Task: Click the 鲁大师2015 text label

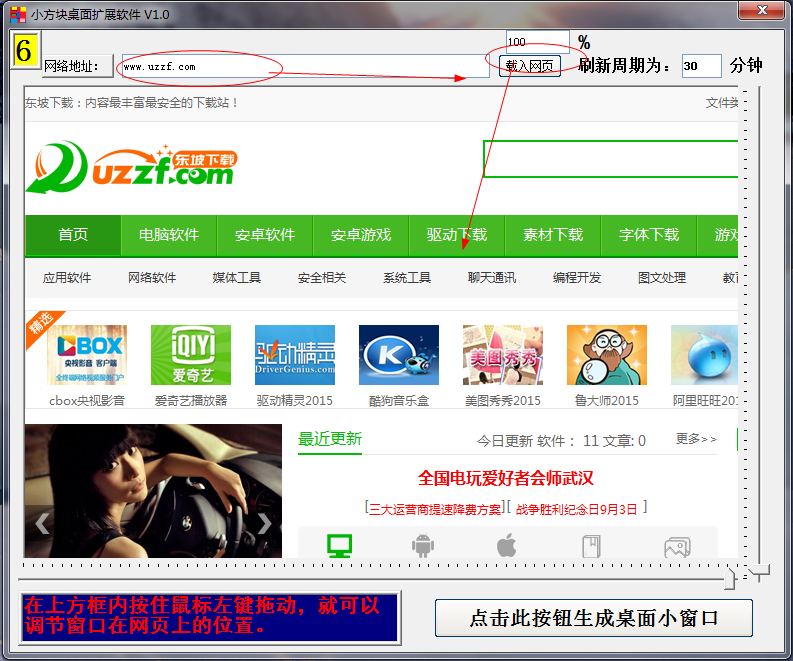Action: pos(607,401)
